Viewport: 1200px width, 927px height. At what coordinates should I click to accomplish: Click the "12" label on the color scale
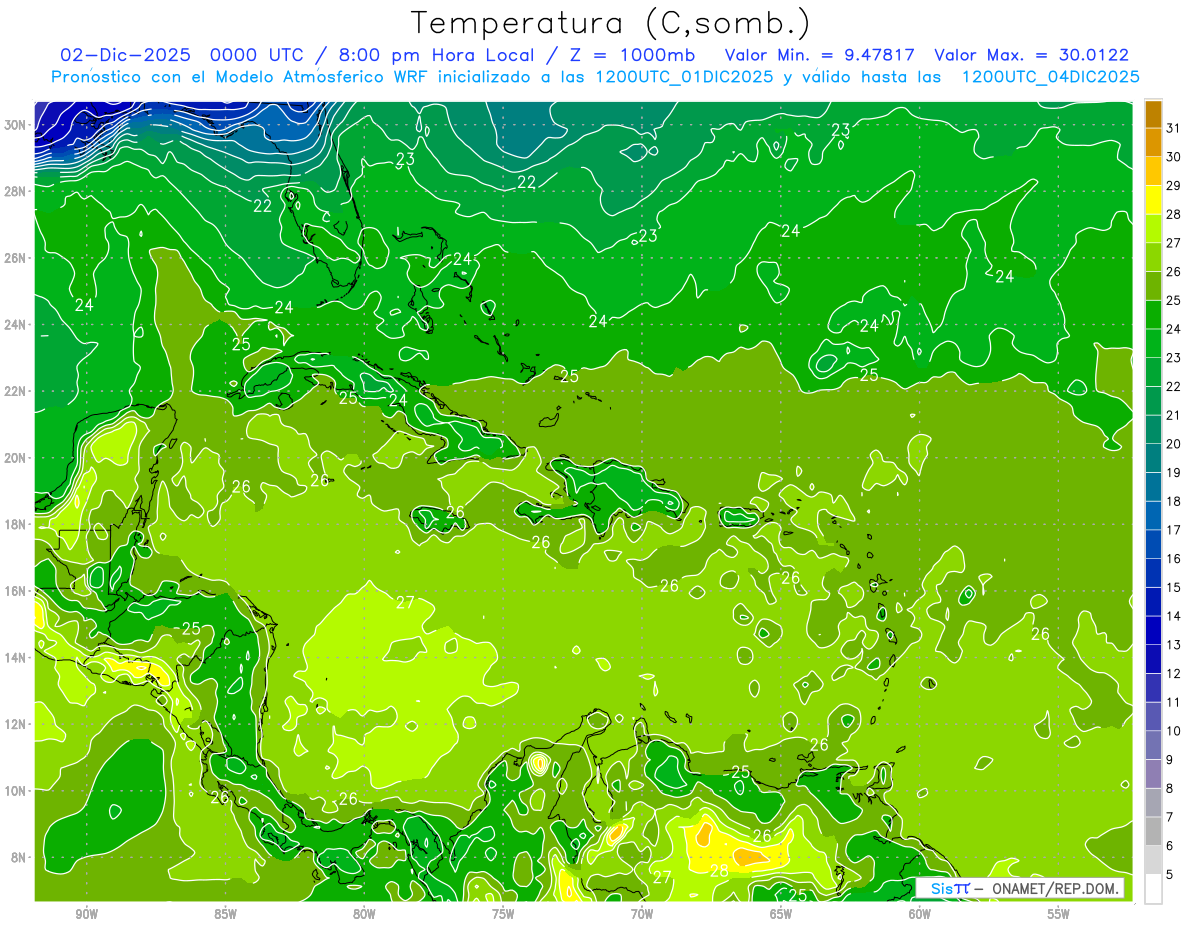point(1173,673)
